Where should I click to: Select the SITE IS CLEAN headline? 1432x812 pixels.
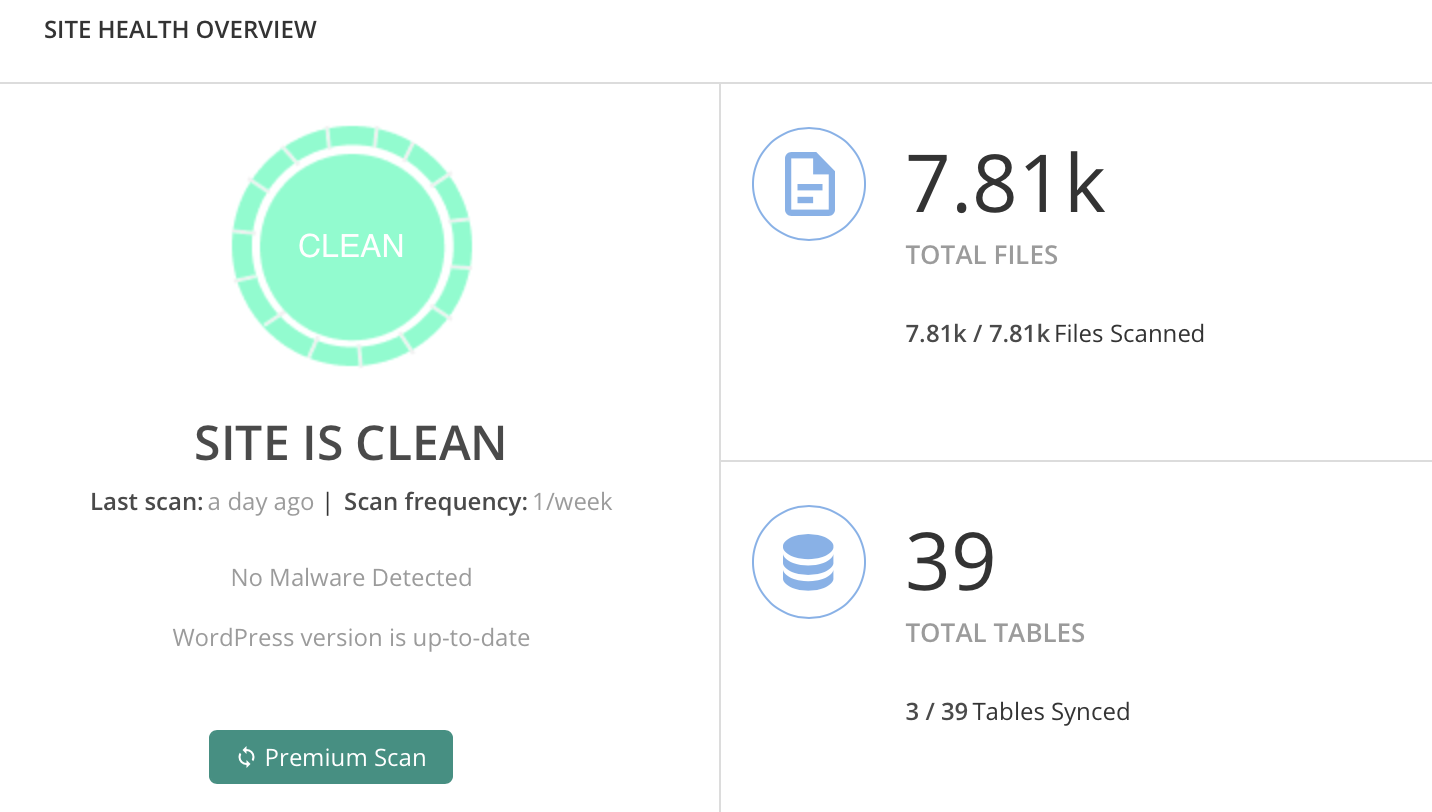coord(350,443)
